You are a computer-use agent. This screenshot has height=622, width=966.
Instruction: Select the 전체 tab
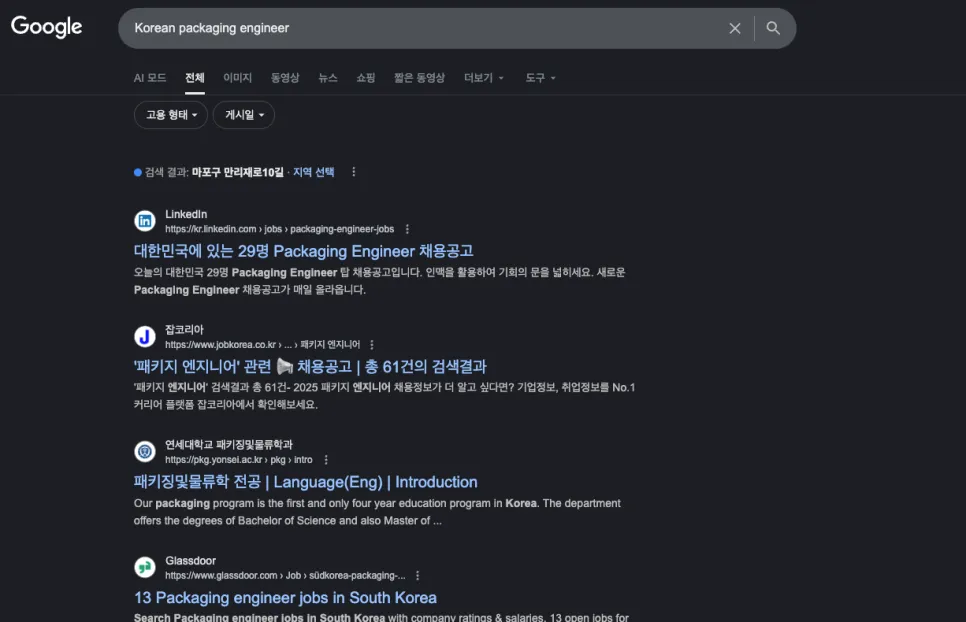coord(195,78)
